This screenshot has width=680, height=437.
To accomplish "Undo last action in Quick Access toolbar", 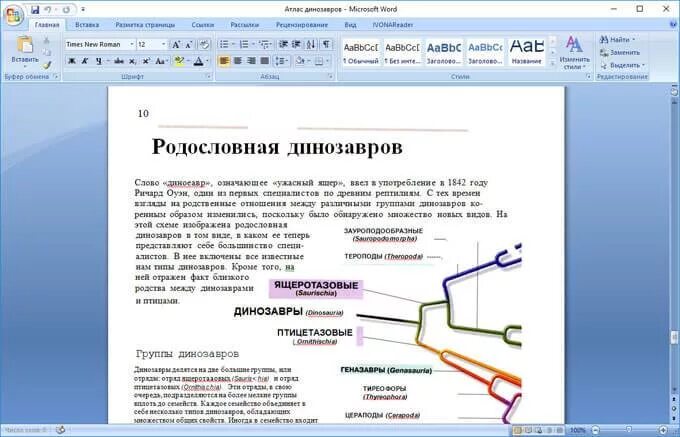I will pos(48,10).
